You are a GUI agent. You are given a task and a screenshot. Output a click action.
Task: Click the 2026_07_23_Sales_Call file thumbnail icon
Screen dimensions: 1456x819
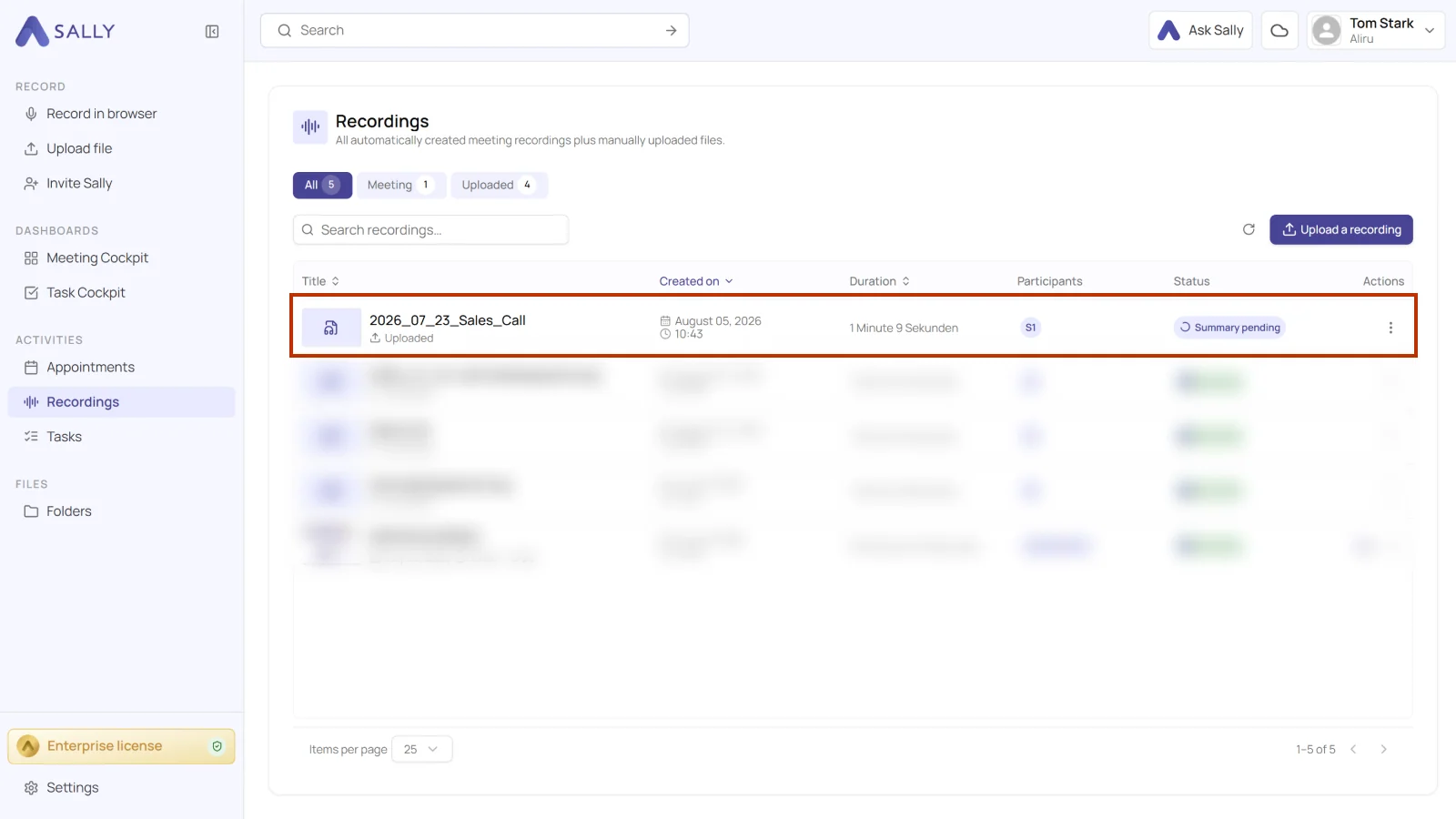coord(331,328)
